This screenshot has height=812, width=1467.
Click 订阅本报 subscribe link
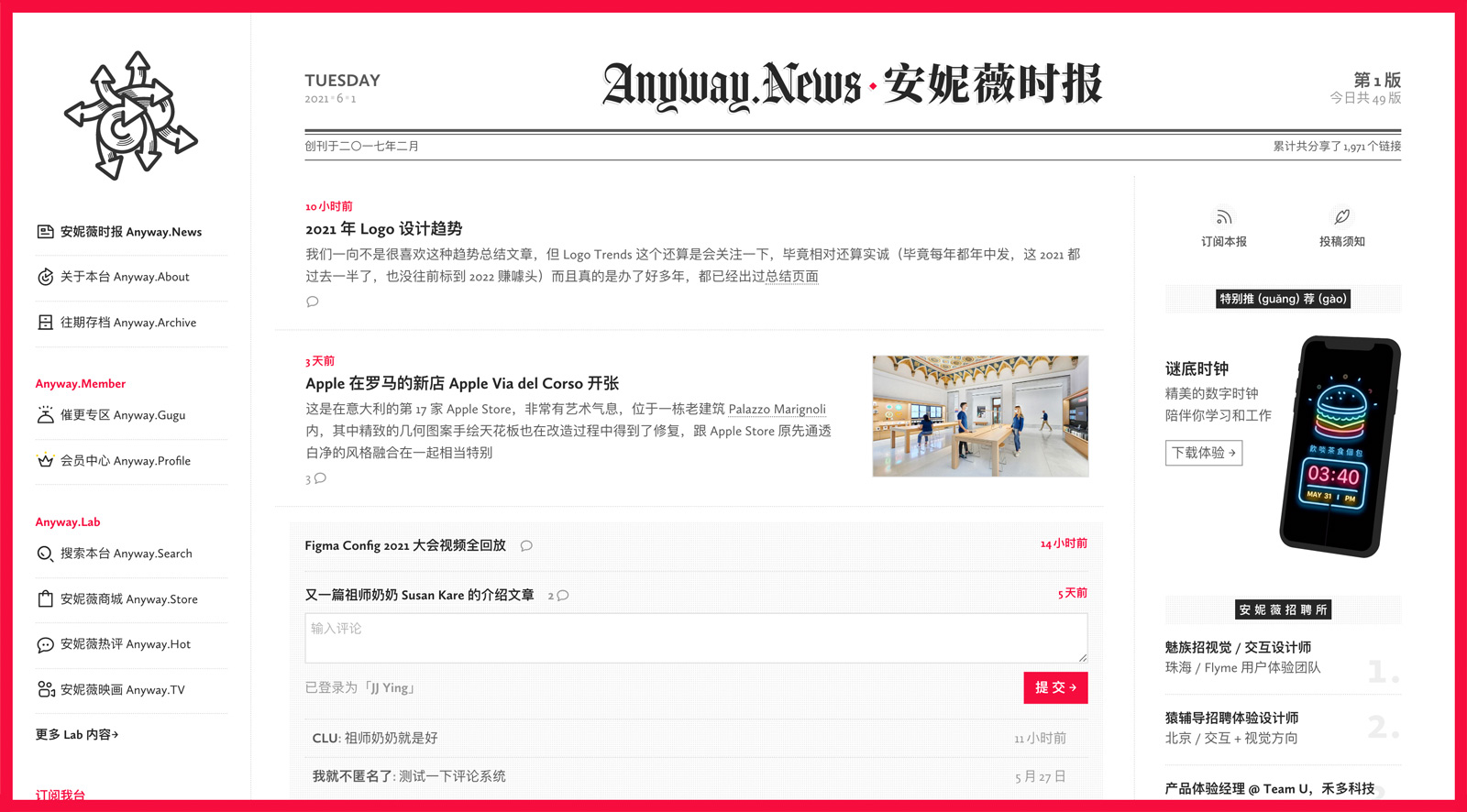pyautogui.click(x=1224, y=242)
